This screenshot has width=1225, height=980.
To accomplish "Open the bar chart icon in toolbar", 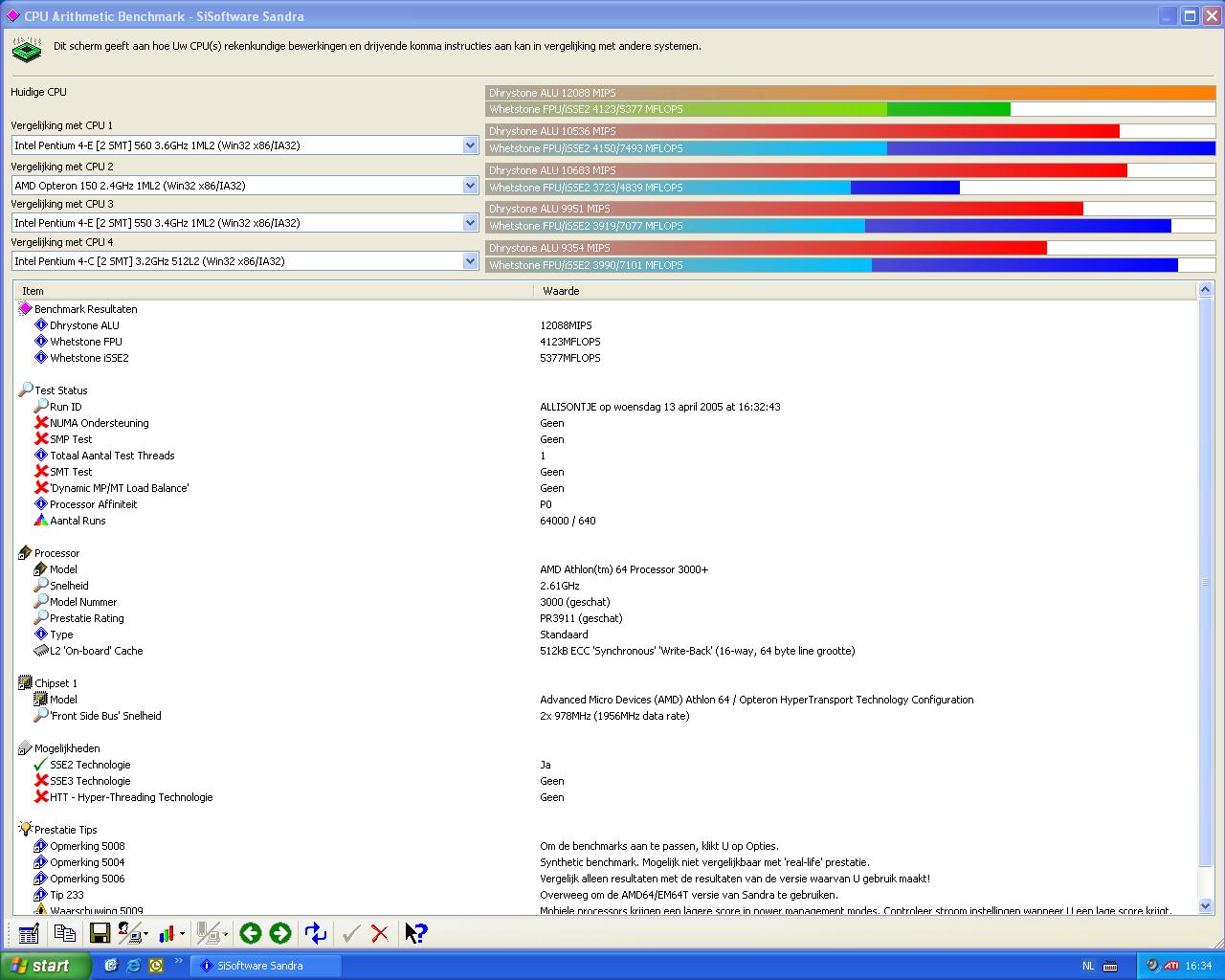I will [x=167, y=933].
